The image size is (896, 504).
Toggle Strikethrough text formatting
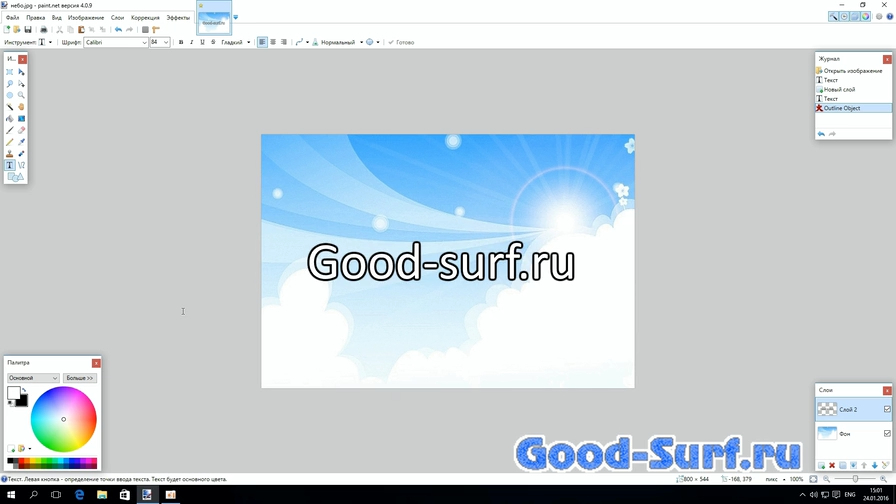coord(213,42)
